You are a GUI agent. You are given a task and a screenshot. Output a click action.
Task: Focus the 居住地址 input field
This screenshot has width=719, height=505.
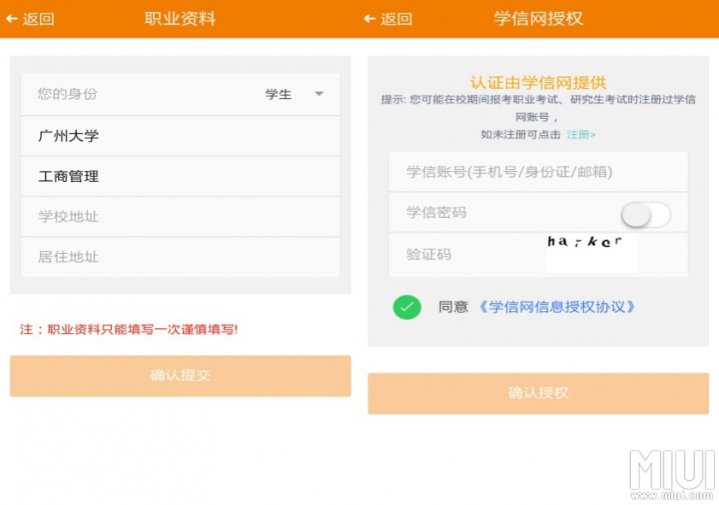point(180,257)
